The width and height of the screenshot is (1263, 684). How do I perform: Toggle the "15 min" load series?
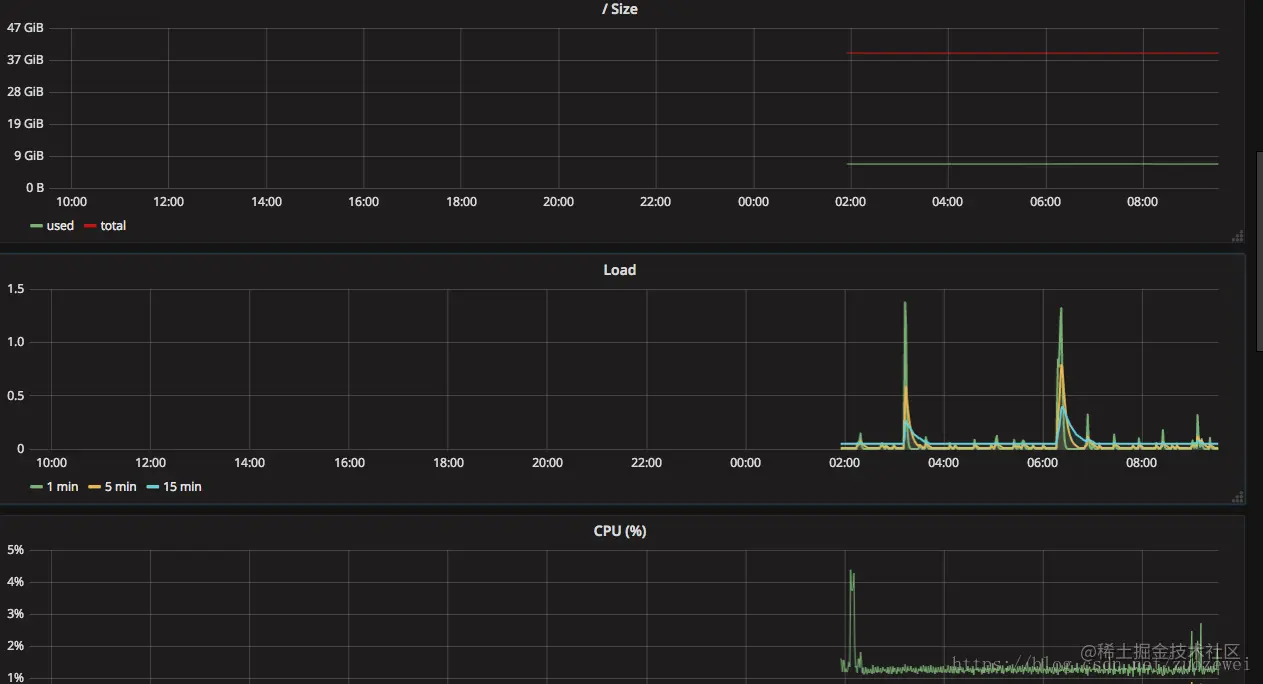[x=182, y=487]
